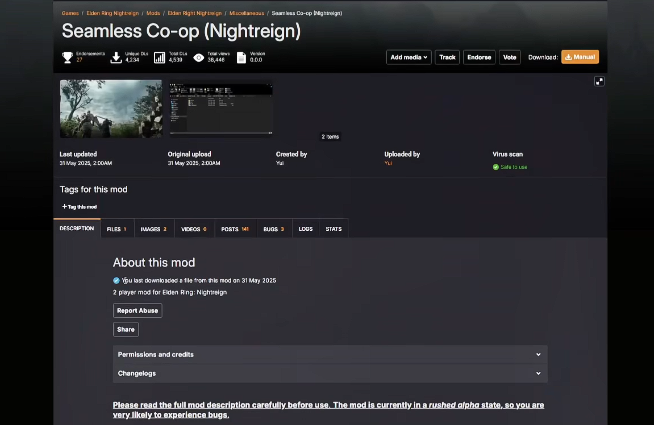The width and height of the screenshot is (654, 425).
Task: Open the Posts tab
Action: point(235,229)
